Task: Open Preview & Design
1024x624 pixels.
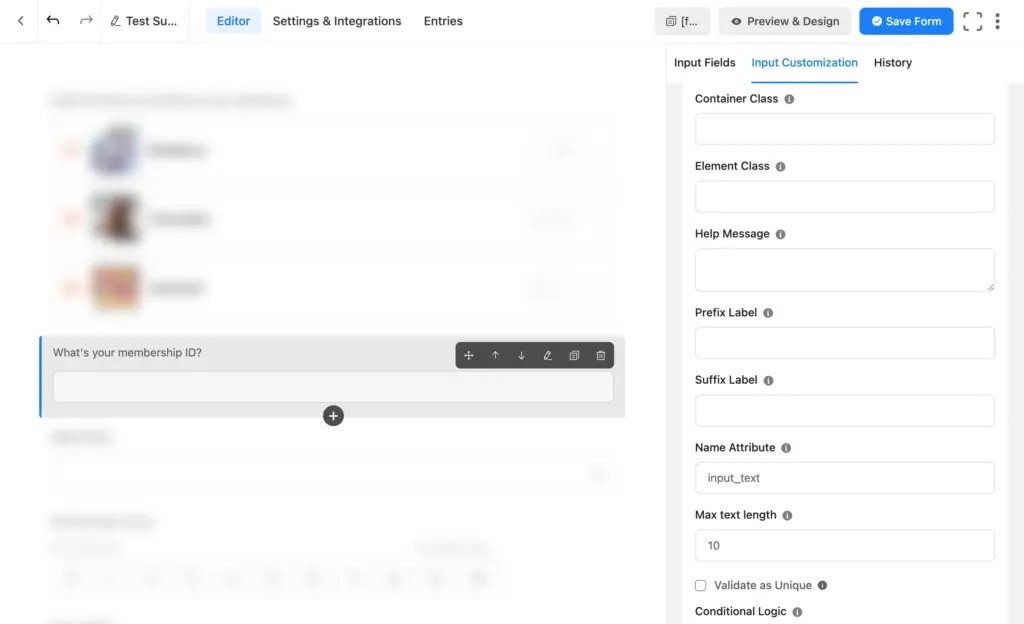Action: (x=785, y=21)
